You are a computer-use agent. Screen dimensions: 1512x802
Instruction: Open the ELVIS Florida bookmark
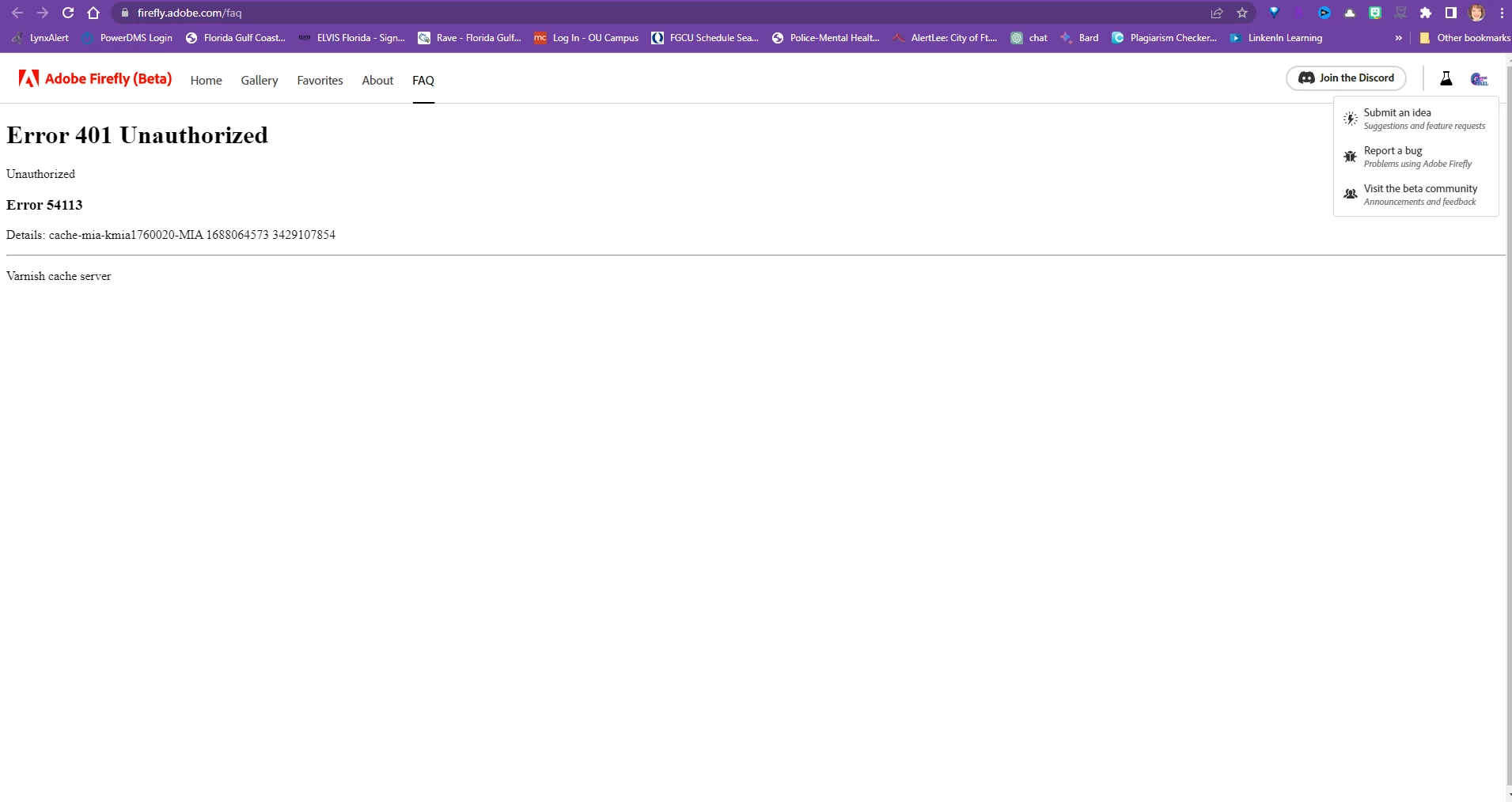pos(352,38)
